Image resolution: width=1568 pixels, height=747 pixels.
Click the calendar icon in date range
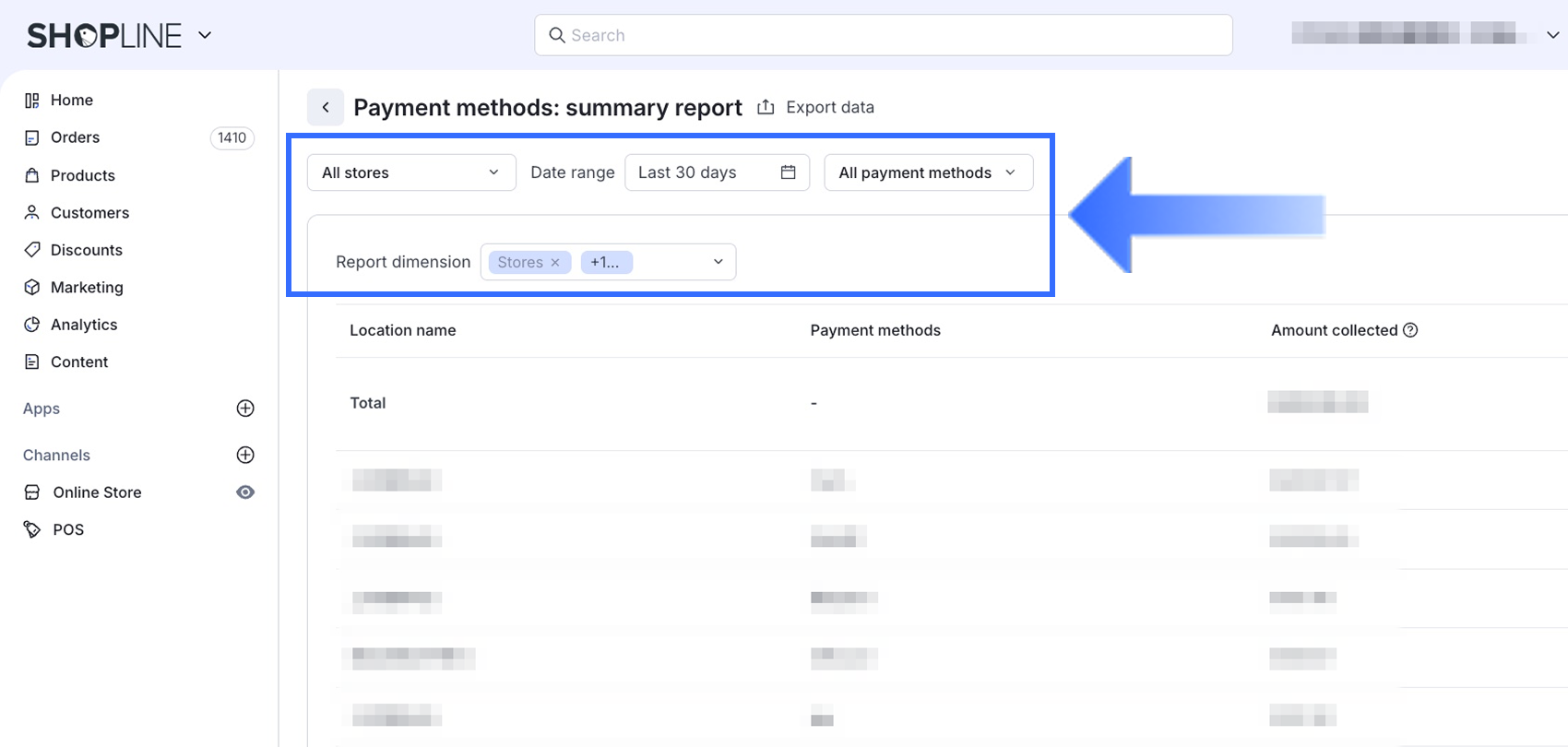tap(788, 172)
